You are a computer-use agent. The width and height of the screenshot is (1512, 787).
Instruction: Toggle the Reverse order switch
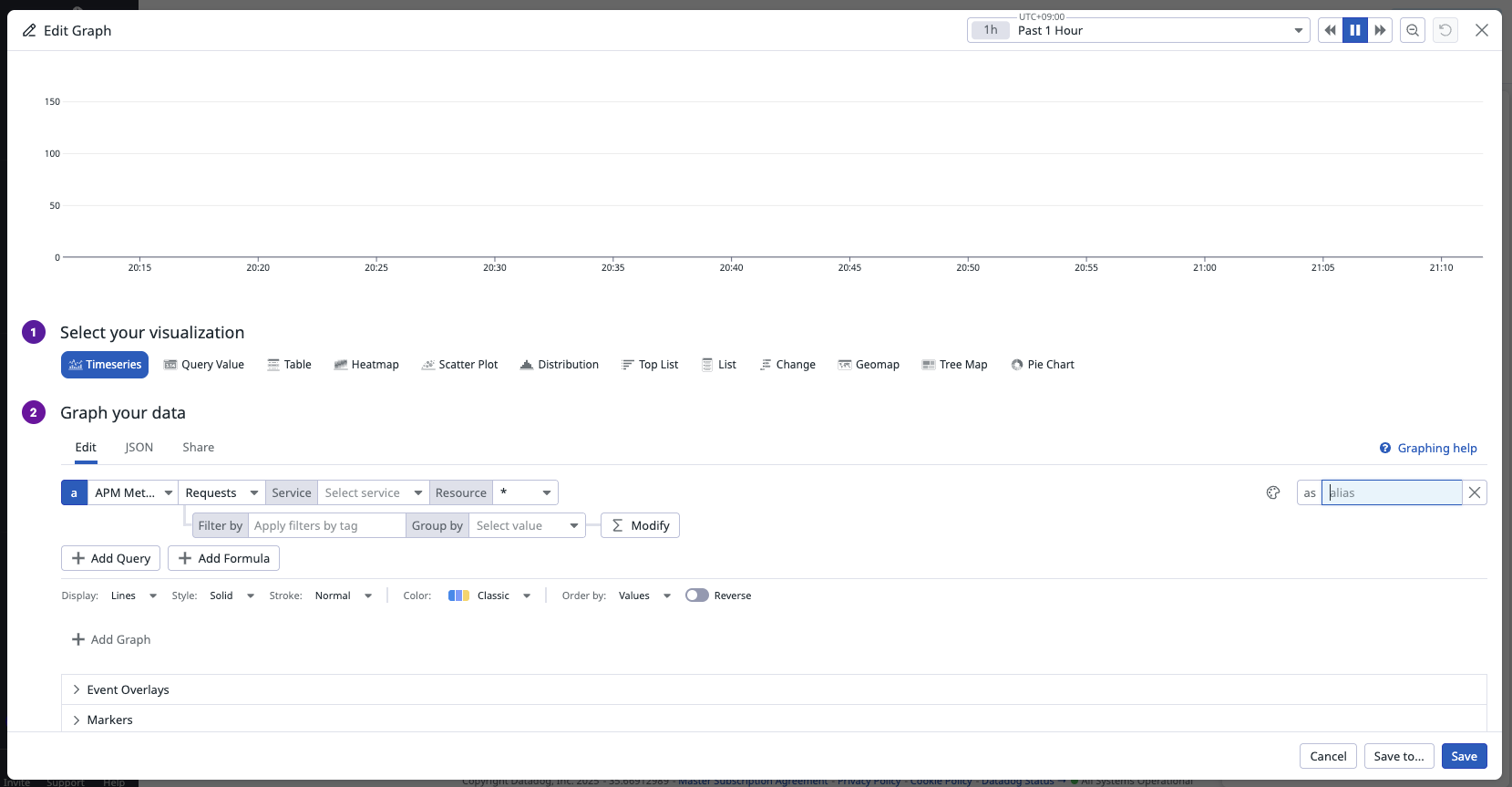coord(697,595)
